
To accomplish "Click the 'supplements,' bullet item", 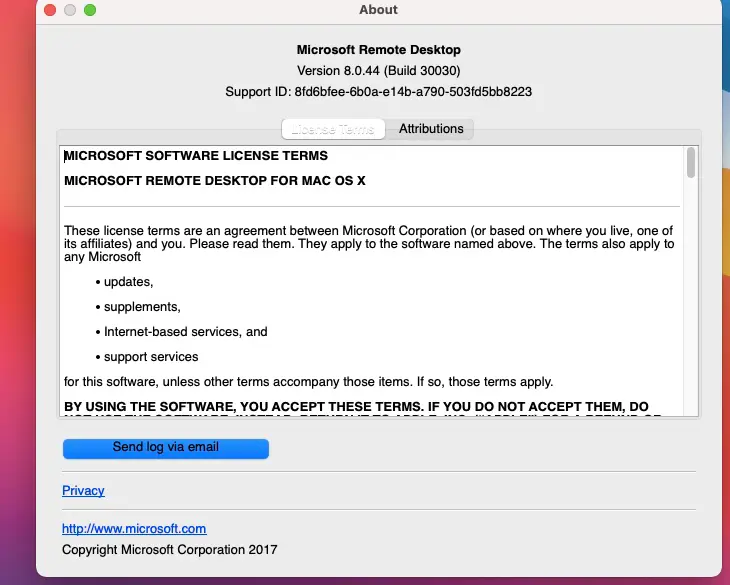I will click(138, 307).
